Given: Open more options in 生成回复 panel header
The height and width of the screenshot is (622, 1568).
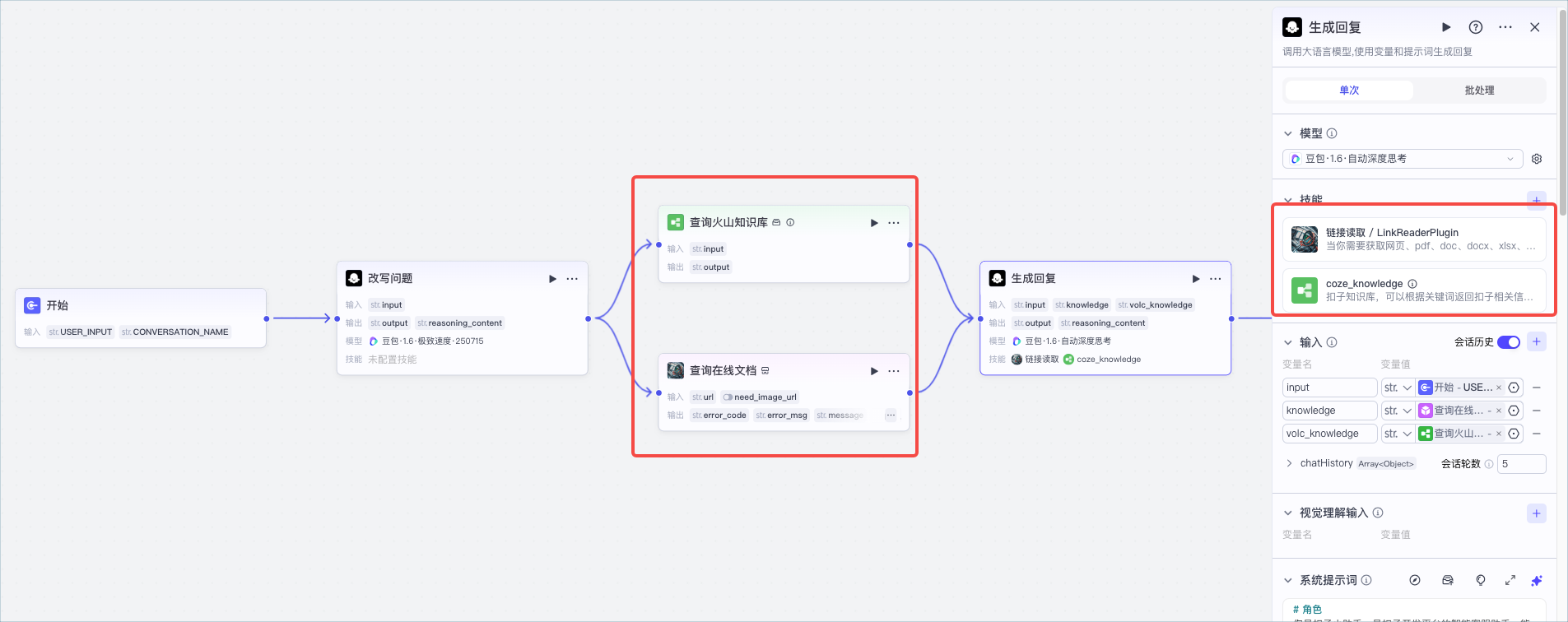Looking at the screenshot, I should click(x=1505, y=27).
